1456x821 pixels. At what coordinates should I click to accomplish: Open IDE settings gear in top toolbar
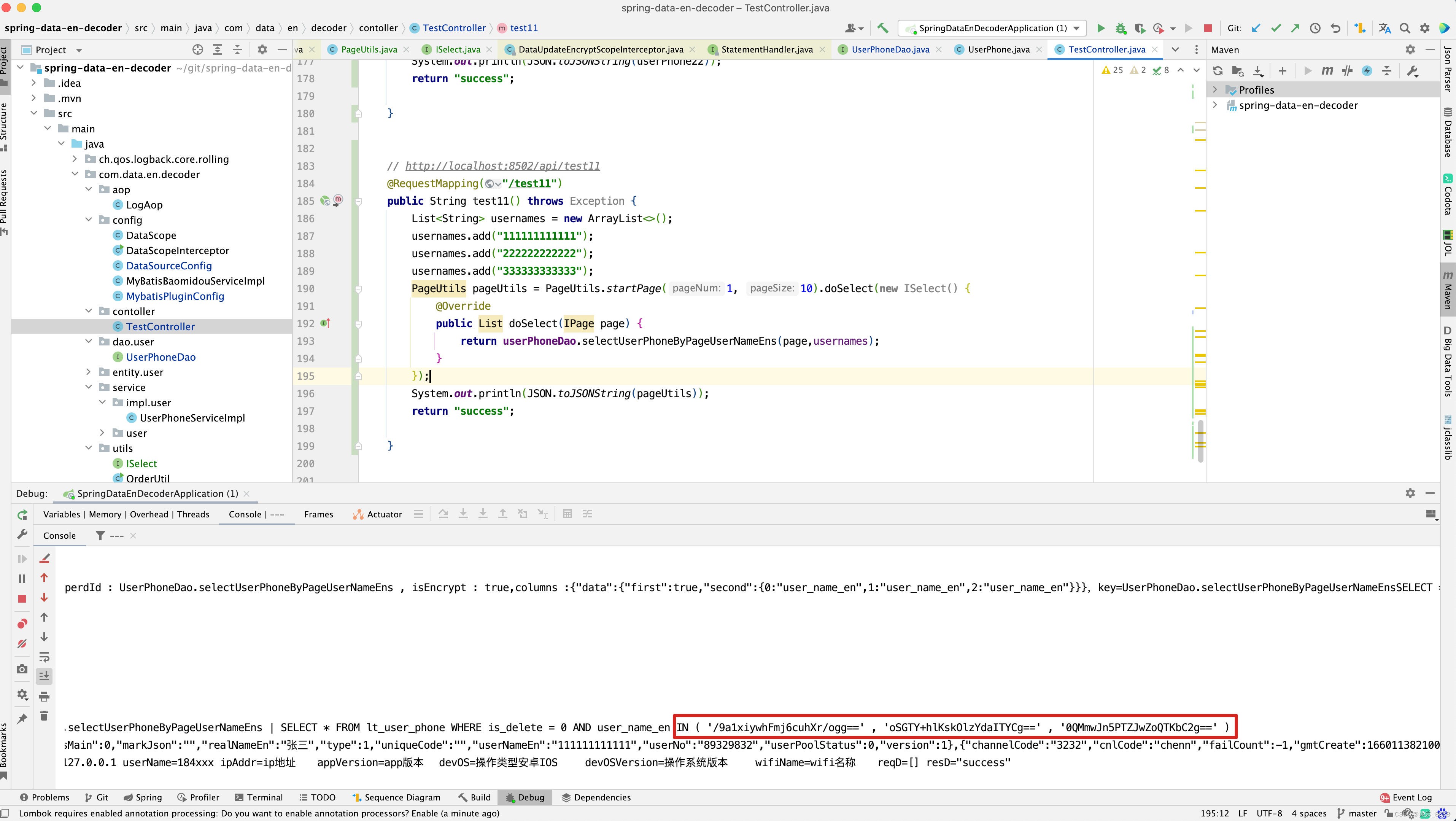point(1424,28)
